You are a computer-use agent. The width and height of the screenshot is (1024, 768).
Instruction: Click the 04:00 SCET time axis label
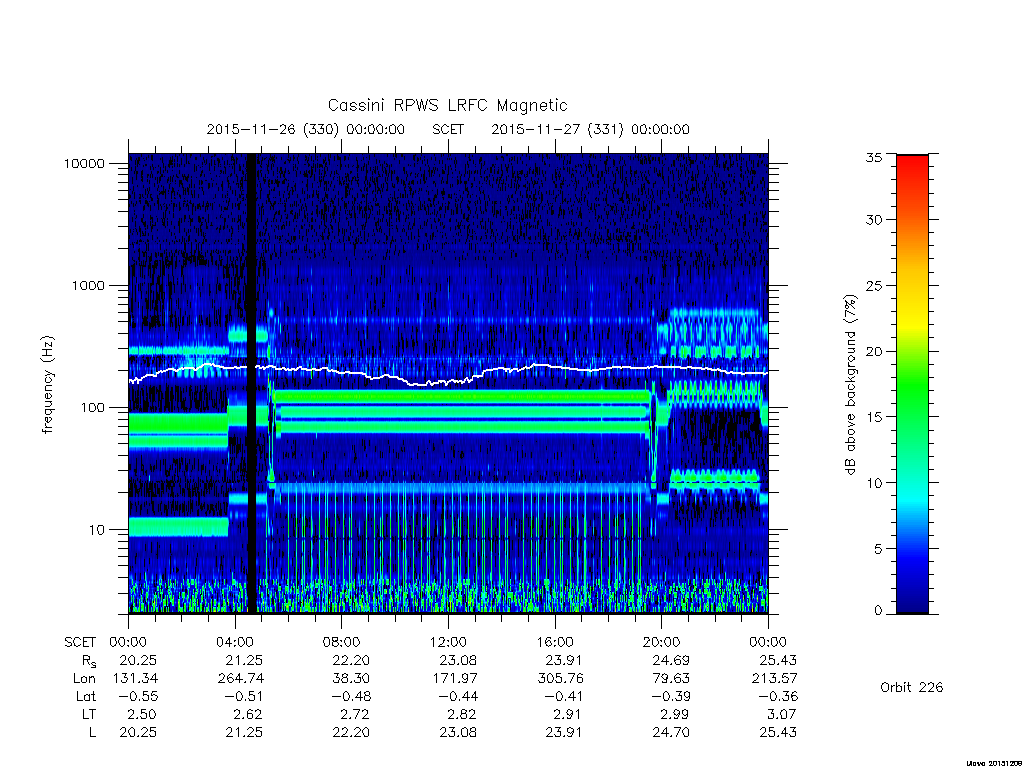point(234,642)
